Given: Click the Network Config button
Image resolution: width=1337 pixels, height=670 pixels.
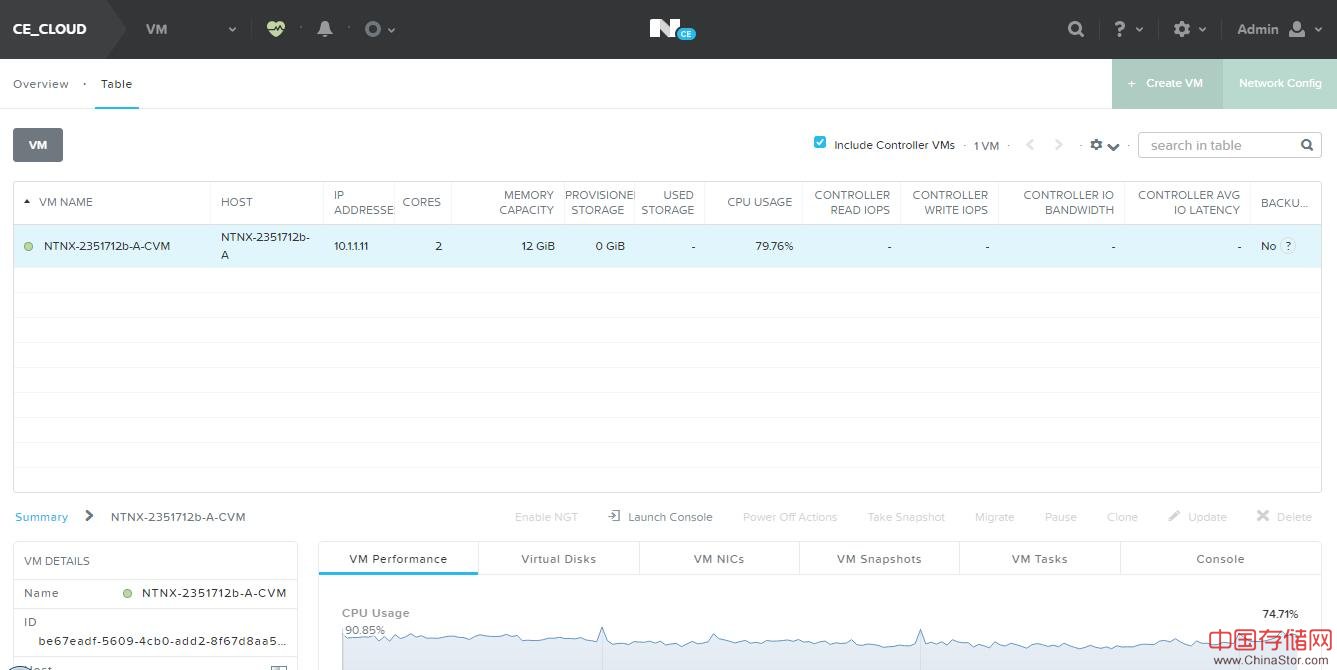Looking at the screenshot, I should 1279,83.
